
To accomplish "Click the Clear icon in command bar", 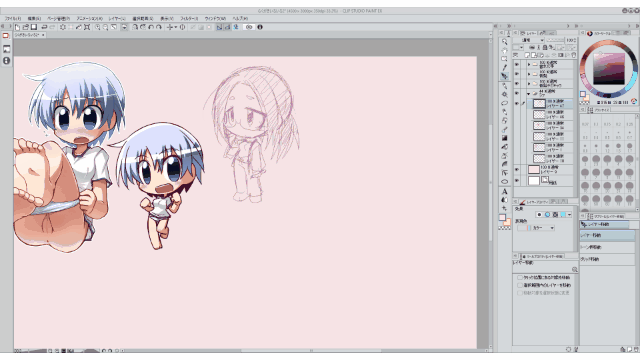I will pyautogui.click(x=62, y=27).
